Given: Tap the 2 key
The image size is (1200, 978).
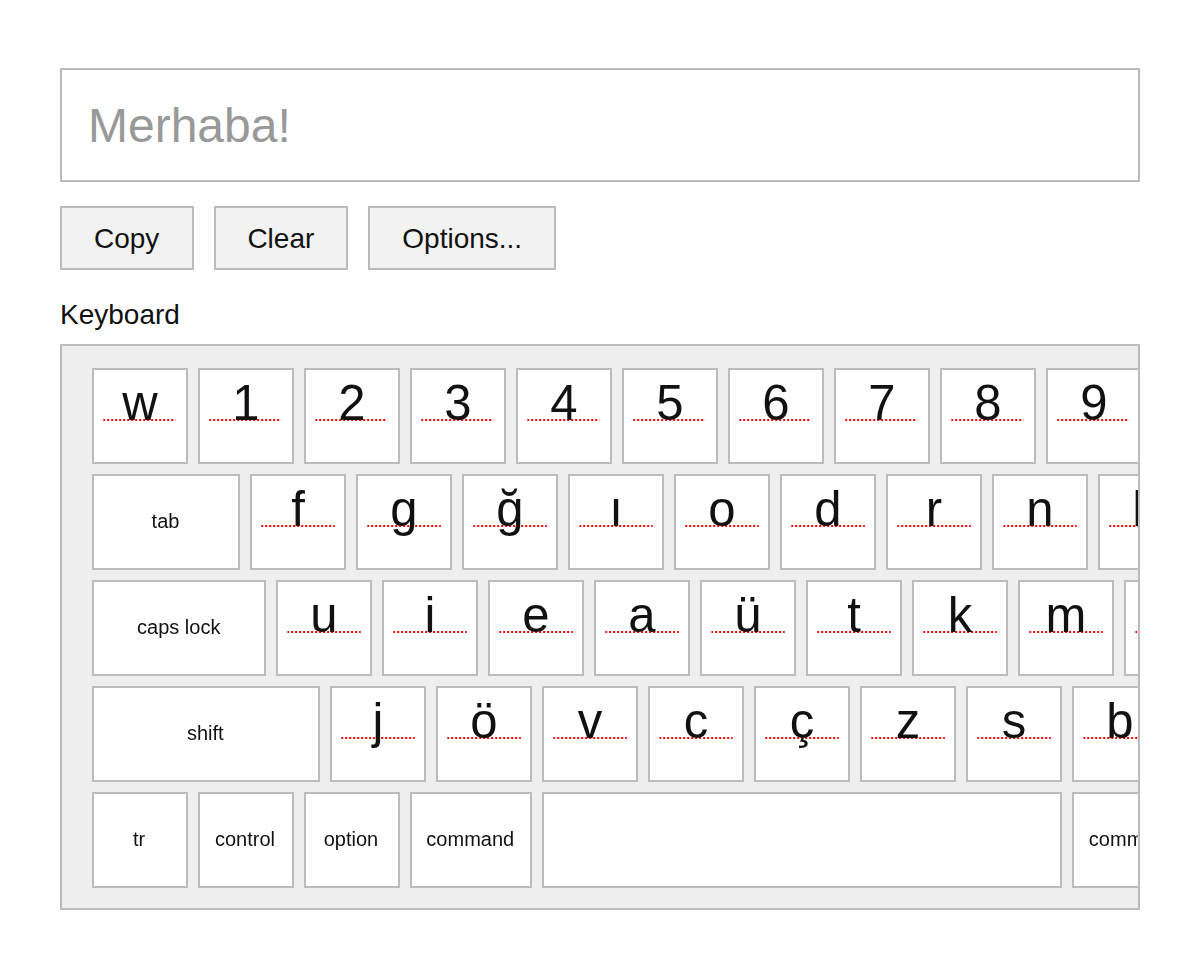Looking at the screenshot, I should (x=352, y=416).
